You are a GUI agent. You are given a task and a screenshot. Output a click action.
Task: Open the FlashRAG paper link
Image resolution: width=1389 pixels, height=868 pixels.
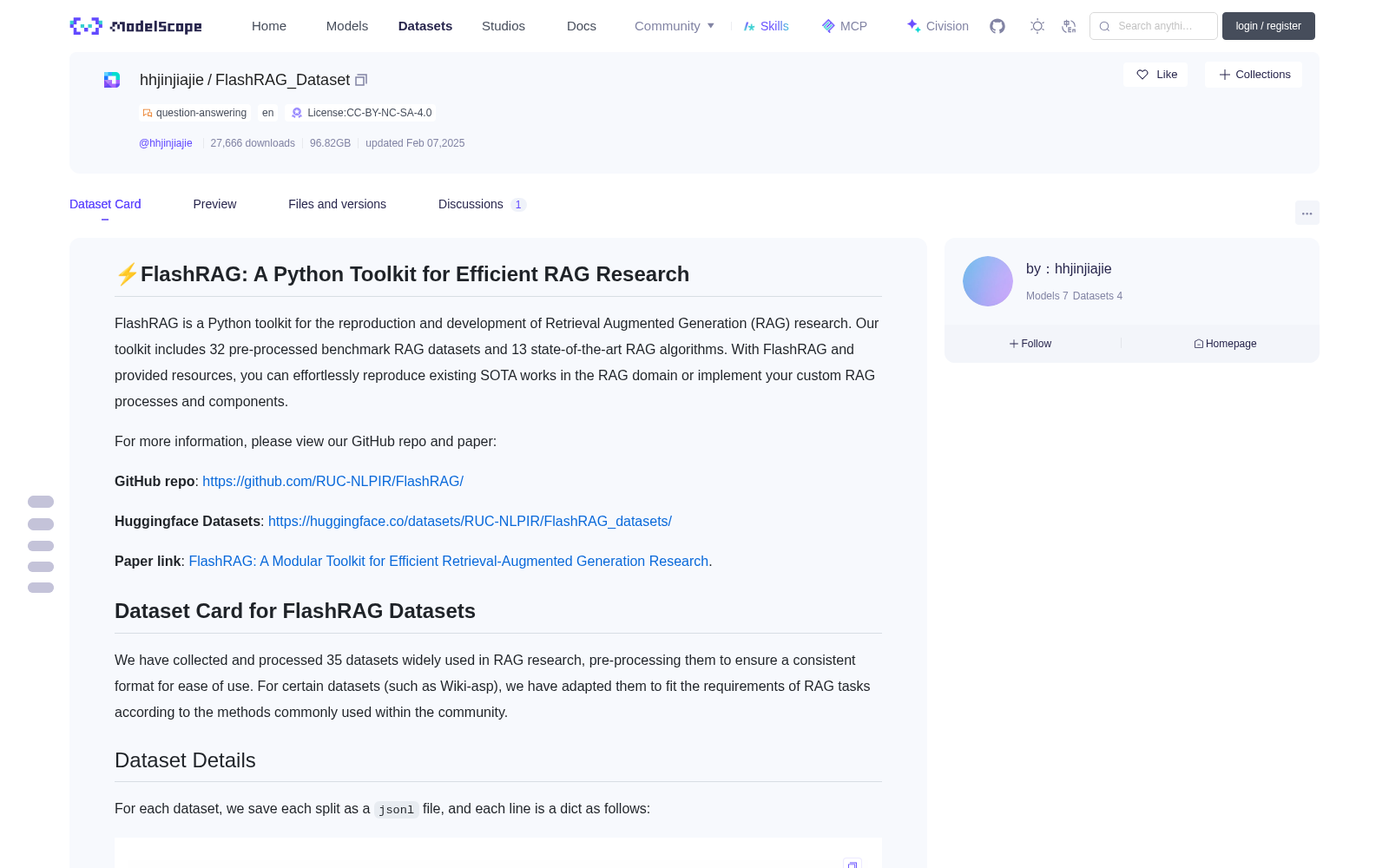click(x=449, y=561)
